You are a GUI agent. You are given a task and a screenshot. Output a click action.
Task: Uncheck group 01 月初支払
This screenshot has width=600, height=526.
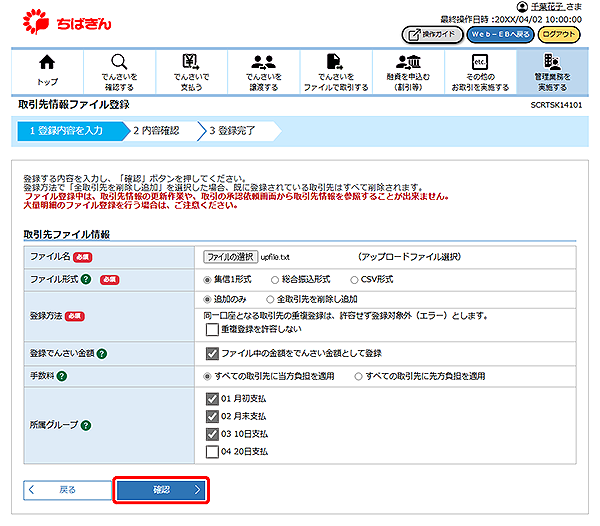click(x=212, y=399)
